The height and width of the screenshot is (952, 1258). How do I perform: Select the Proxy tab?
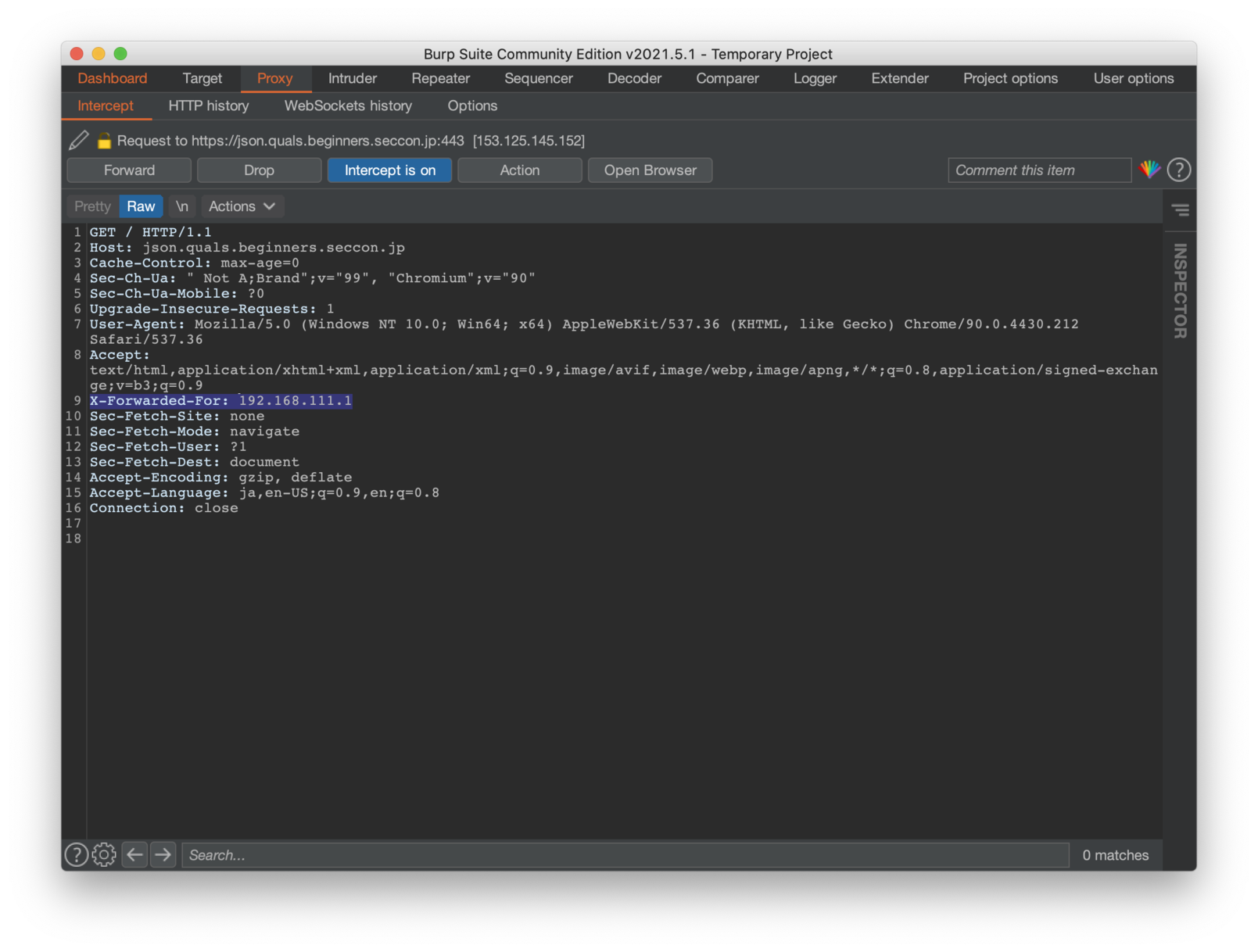tap(274, 78)
